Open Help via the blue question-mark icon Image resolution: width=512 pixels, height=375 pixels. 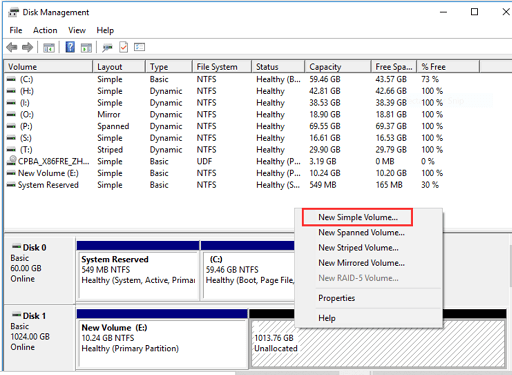[70, 47]
